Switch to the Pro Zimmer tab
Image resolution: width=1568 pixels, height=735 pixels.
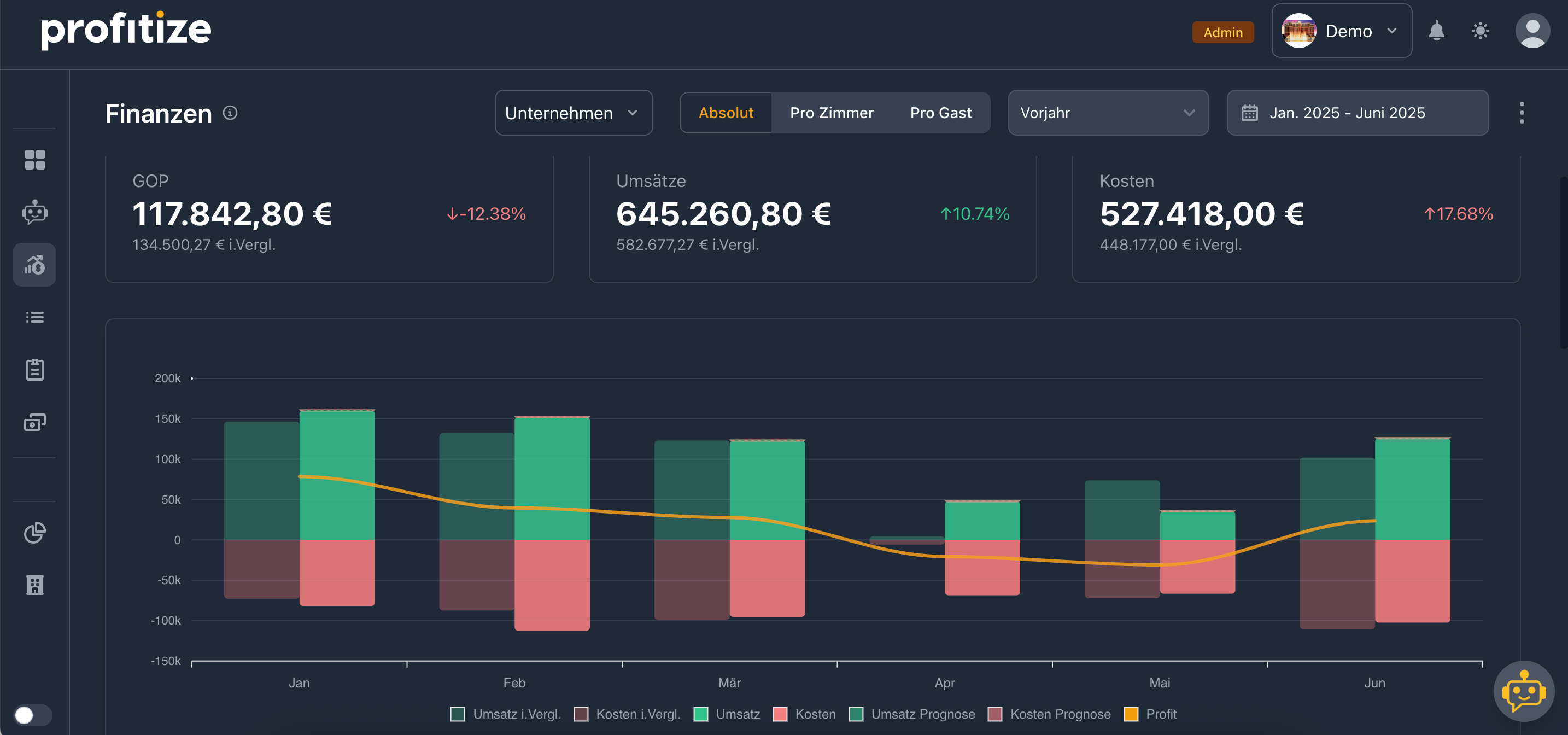pyautogui.click(x=831, y=113)
